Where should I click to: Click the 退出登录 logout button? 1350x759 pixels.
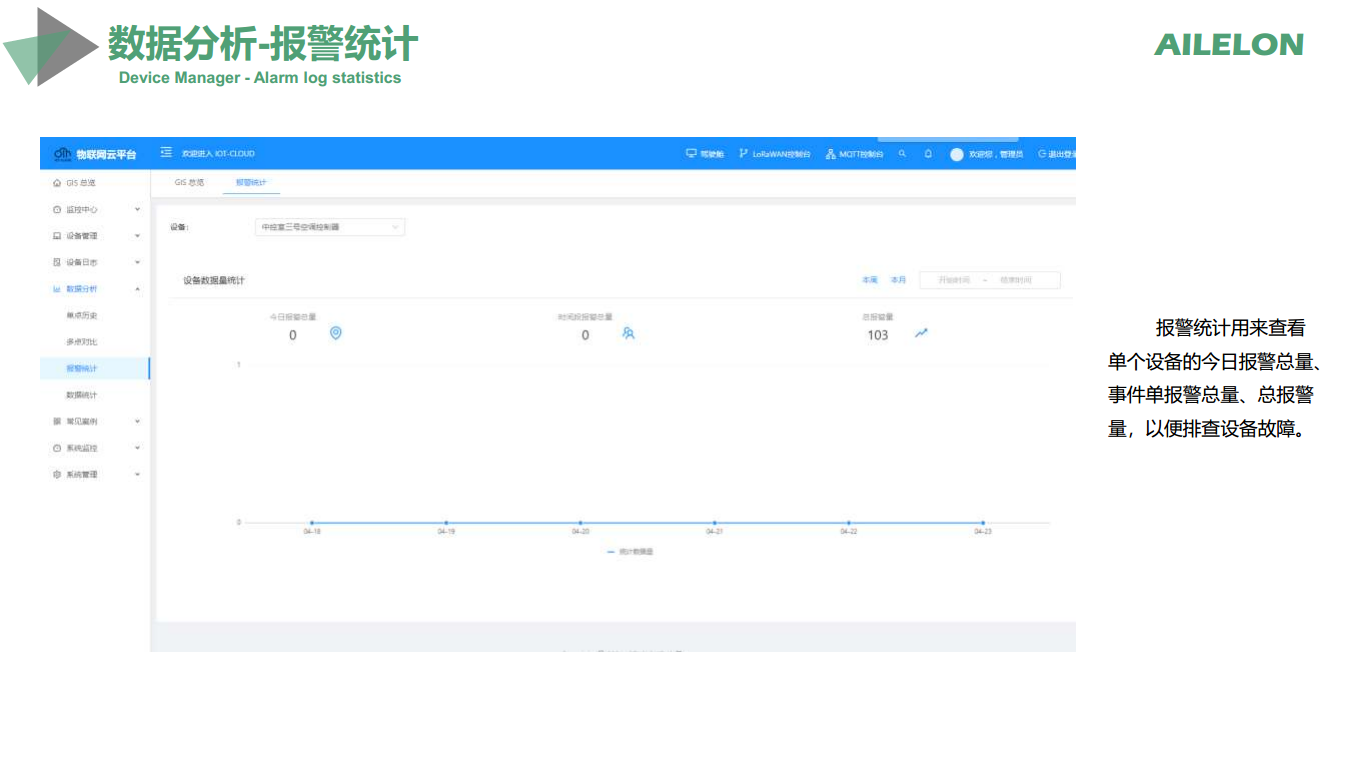[x=1057, y=154]
